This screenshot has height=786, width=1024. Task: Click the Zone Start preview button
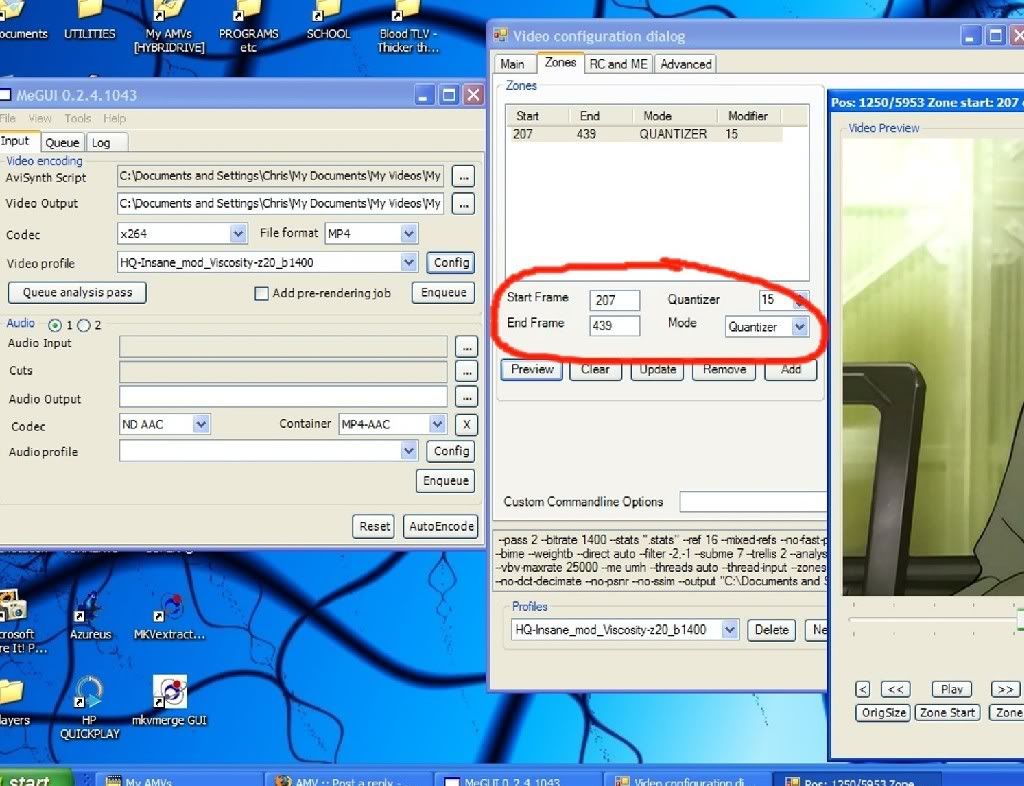click(x=947, y=713)
